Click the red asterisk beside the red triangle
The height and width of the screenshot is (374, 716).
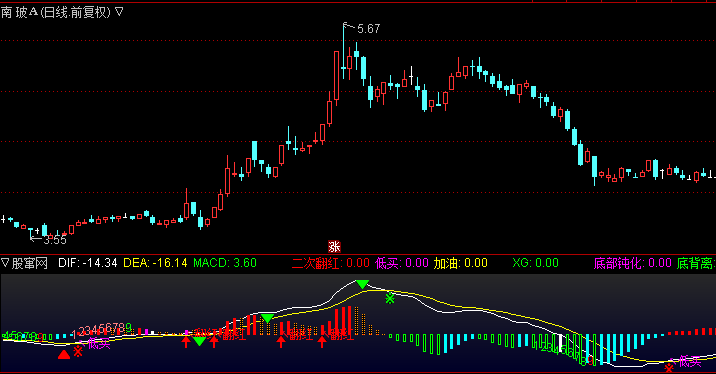coord(78,351)
